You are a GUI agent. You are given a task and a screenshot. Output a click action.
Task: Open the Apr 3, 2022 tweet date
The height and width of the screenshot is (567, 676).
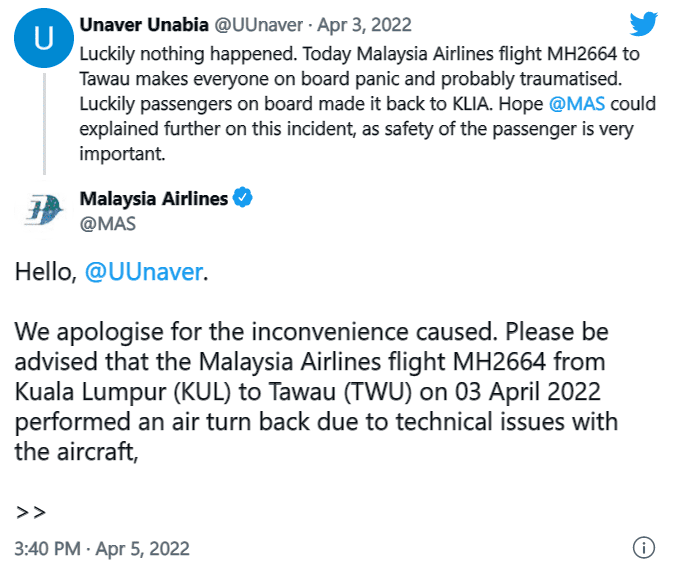[365, 25]
